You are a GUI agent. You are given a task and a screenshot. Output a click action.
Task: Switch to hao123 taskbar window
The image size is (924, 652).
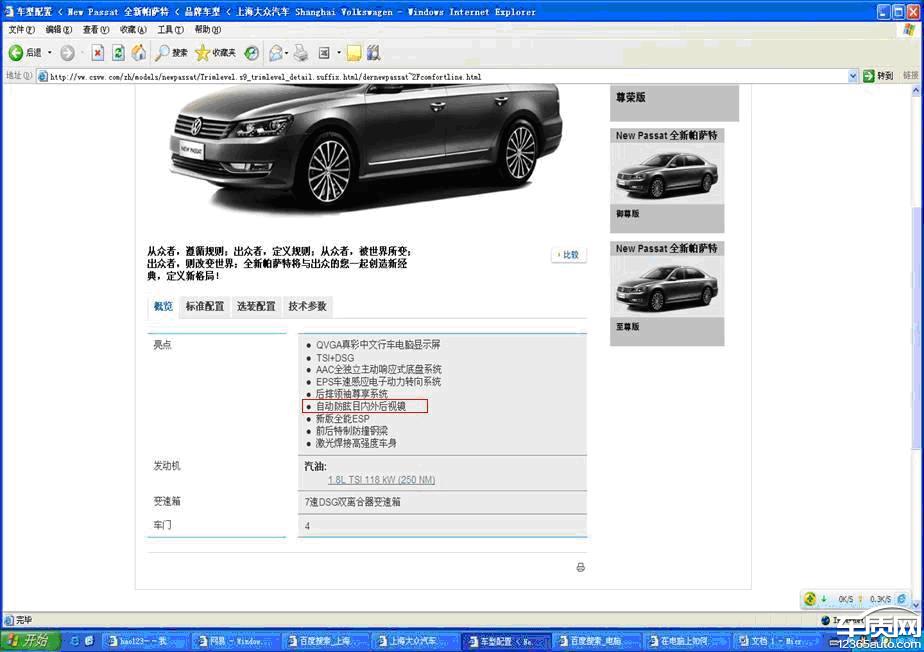(x=145, y=641)
